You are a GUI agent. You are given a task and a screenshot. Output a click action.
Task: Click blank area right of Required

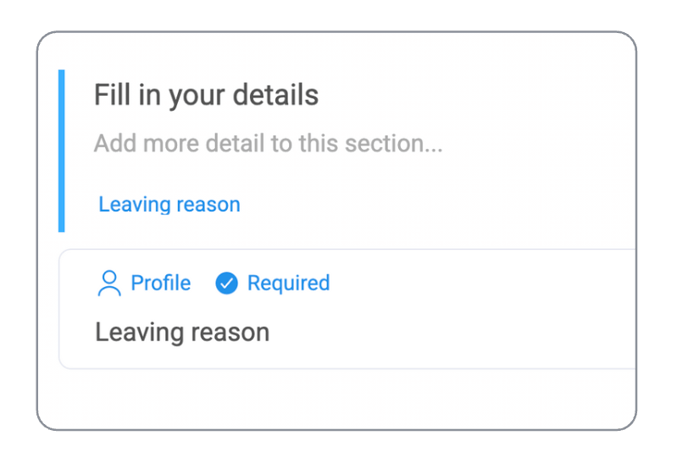[x=483, y=283]
